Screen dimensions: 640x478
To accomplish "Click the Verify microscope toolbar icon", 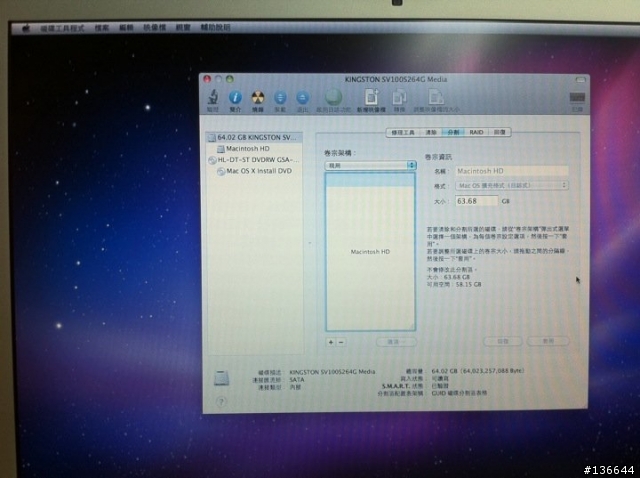I will click(x=213, y=98).
